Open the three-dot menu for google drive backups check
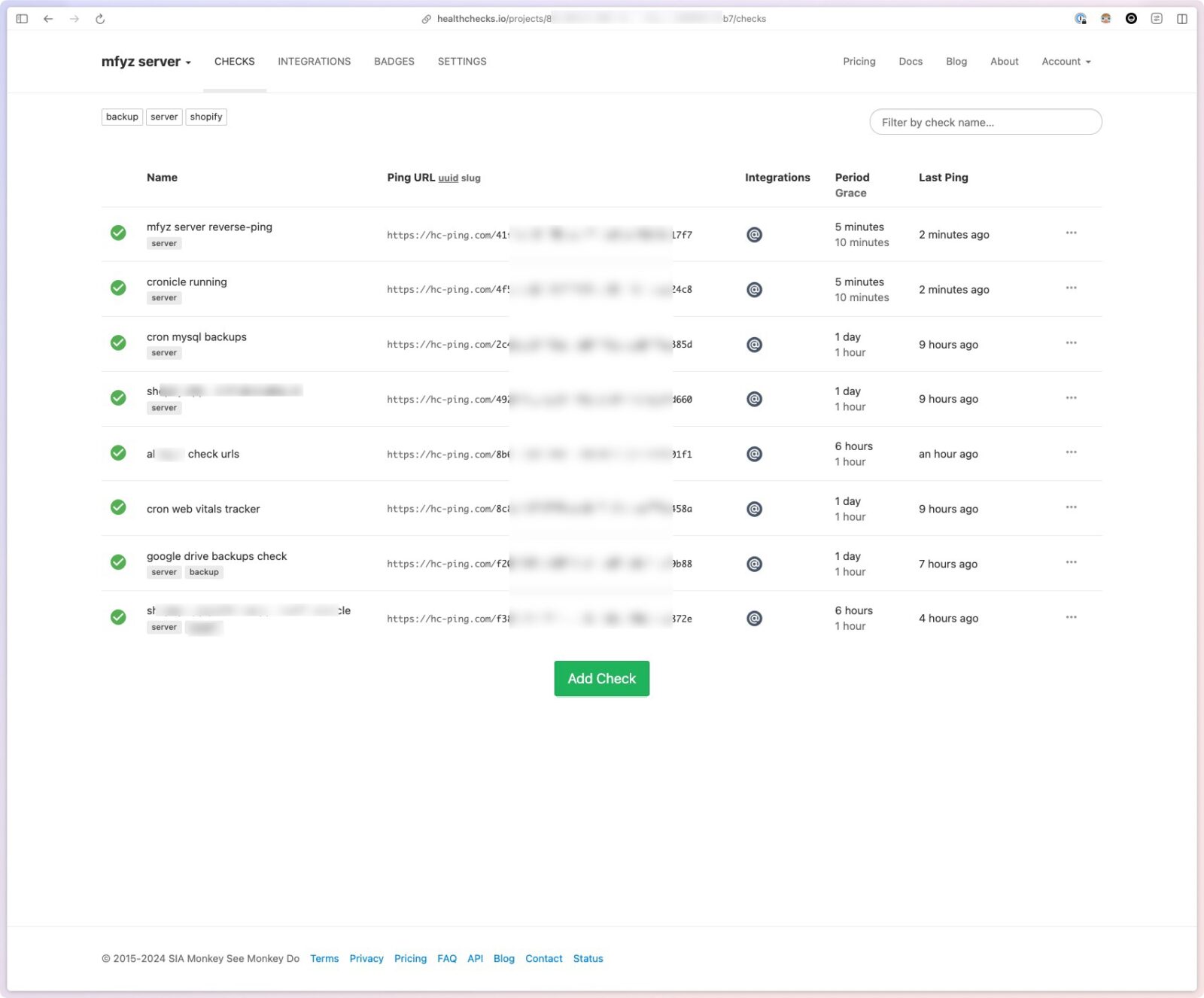1204x998 pixels. 1071,562
